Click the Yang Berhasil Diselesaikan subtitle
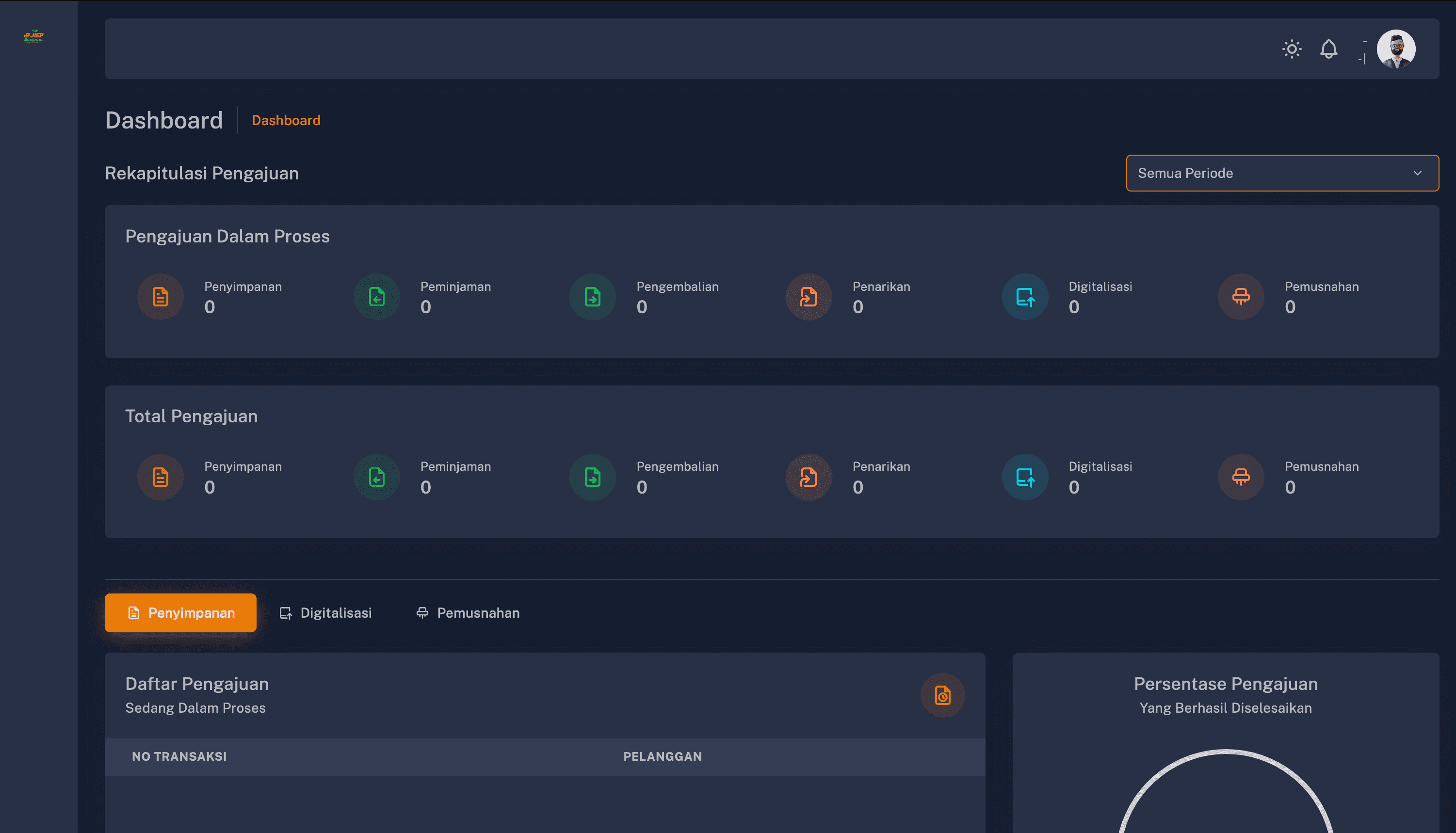This screenshot has width=1456, height=833. coord(1226,708)
